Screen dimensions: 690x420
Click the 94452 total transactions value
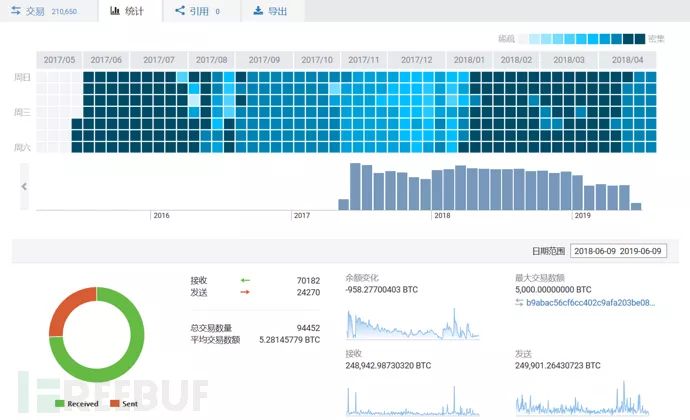pos(308,328)
